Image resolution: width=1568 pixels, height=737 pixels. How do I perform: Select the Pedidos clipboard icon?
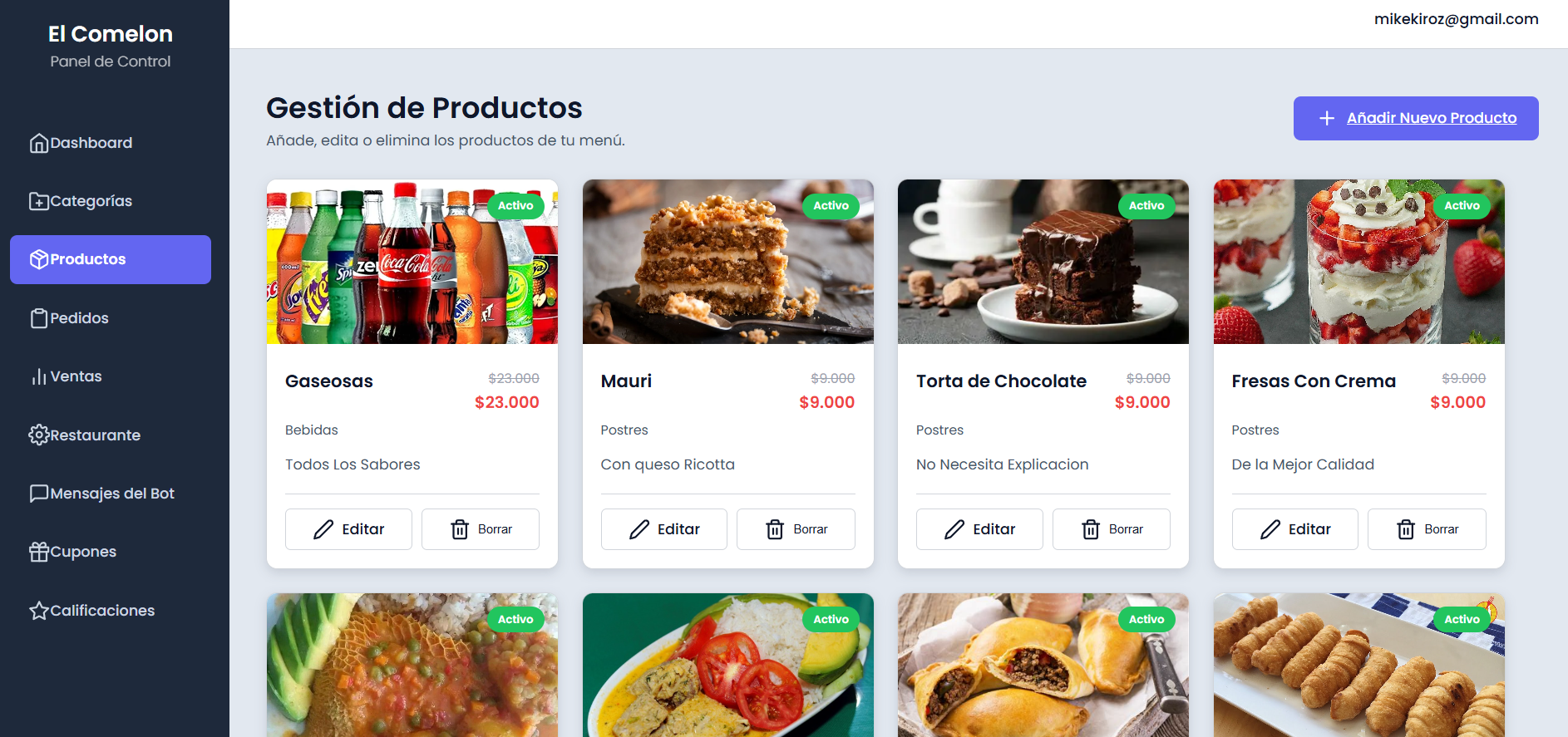[x=39, y=318]
